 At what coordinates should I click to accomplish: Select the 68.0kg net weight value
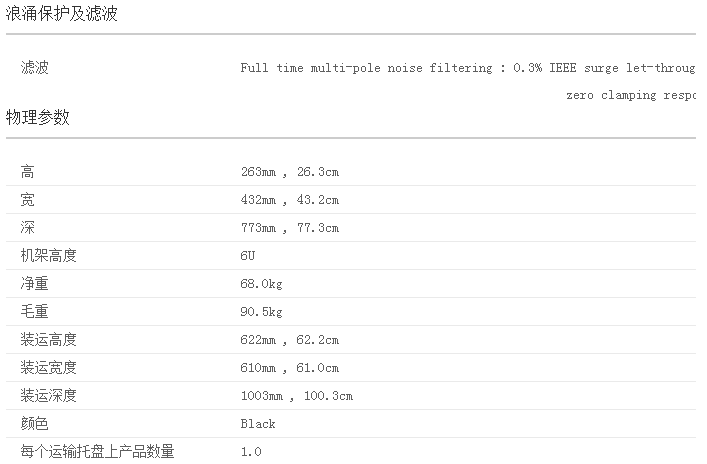click(262, 284)
